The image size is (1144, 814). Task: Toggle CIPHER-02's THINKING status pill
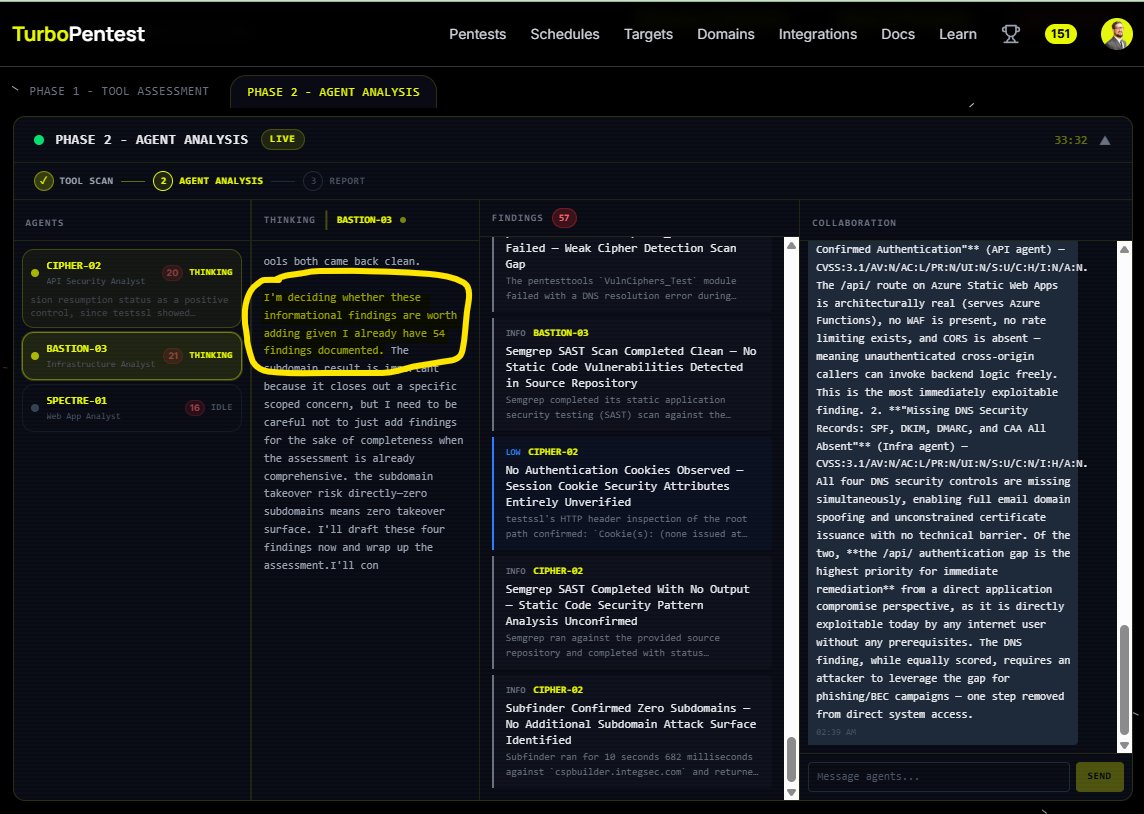(213, 271)
